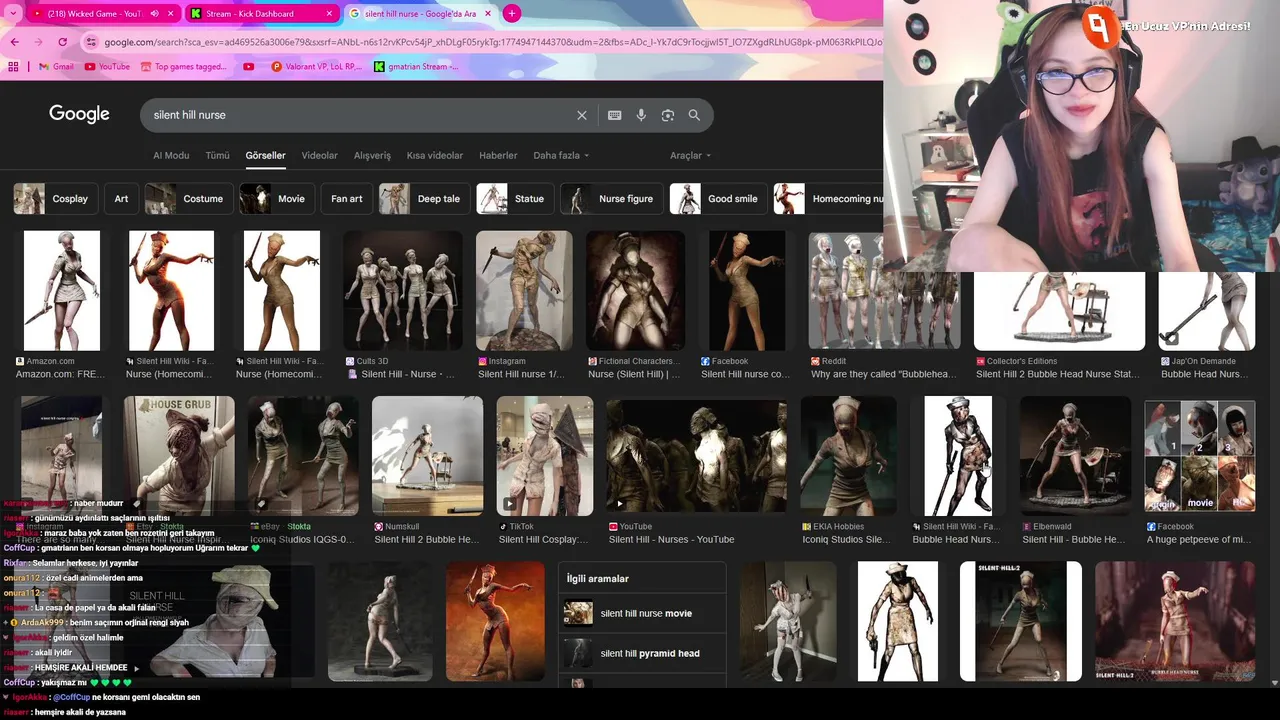Filter images by Deep tale chip
This screenshot has height=720, width=1280.
[x=425, y=198]
